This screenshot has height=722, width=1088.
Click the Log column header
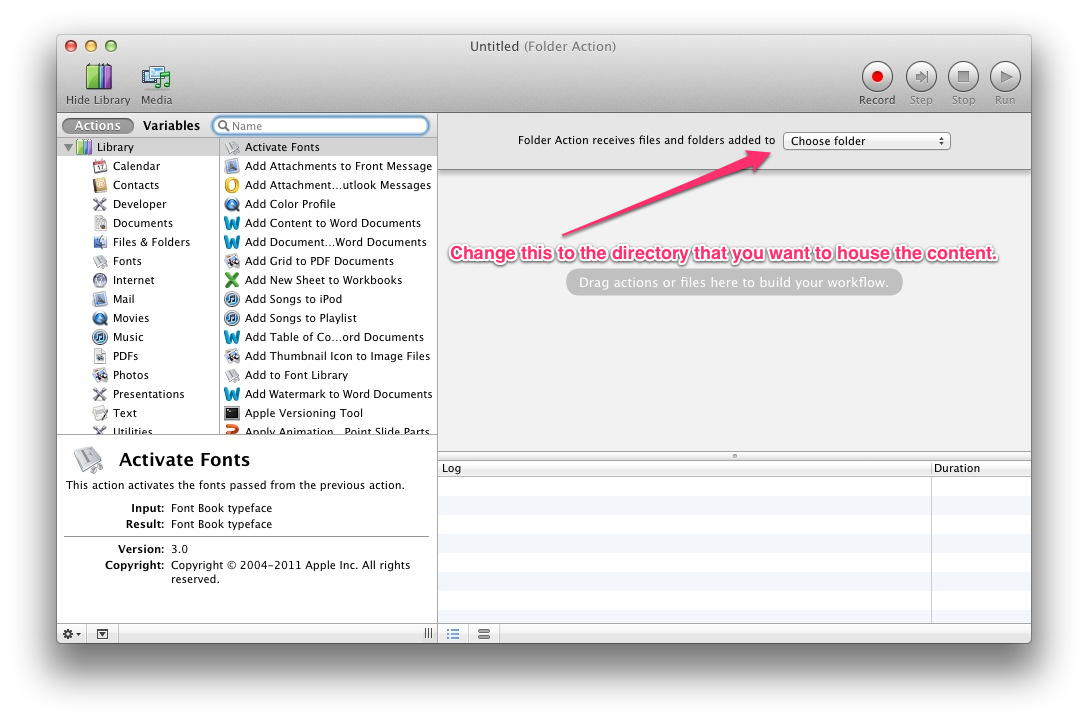(684, 468)
